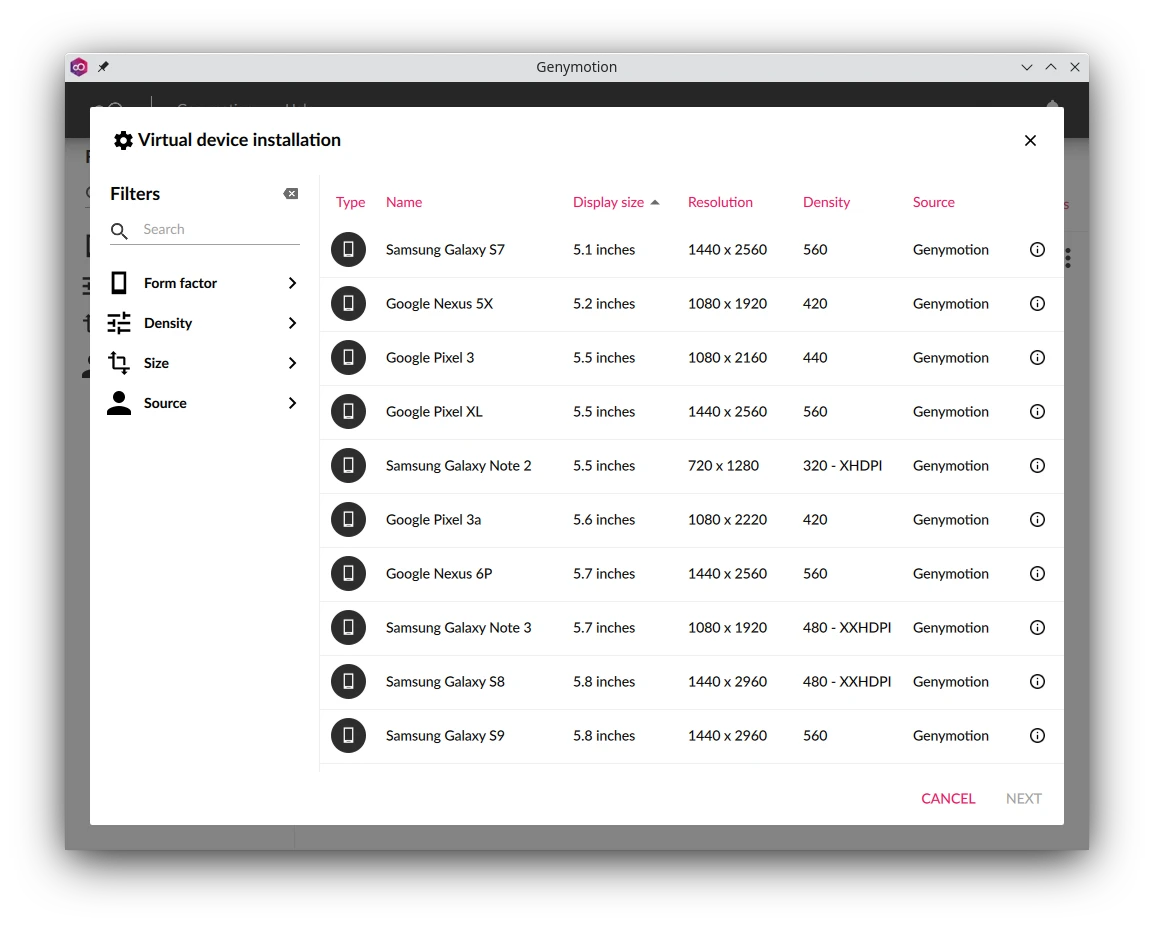Click info icon for Google Pixel 3a
Image resolution: width=1154 pixels, height=927 pixels.
pyautogui.click(x=1037, y=520)
